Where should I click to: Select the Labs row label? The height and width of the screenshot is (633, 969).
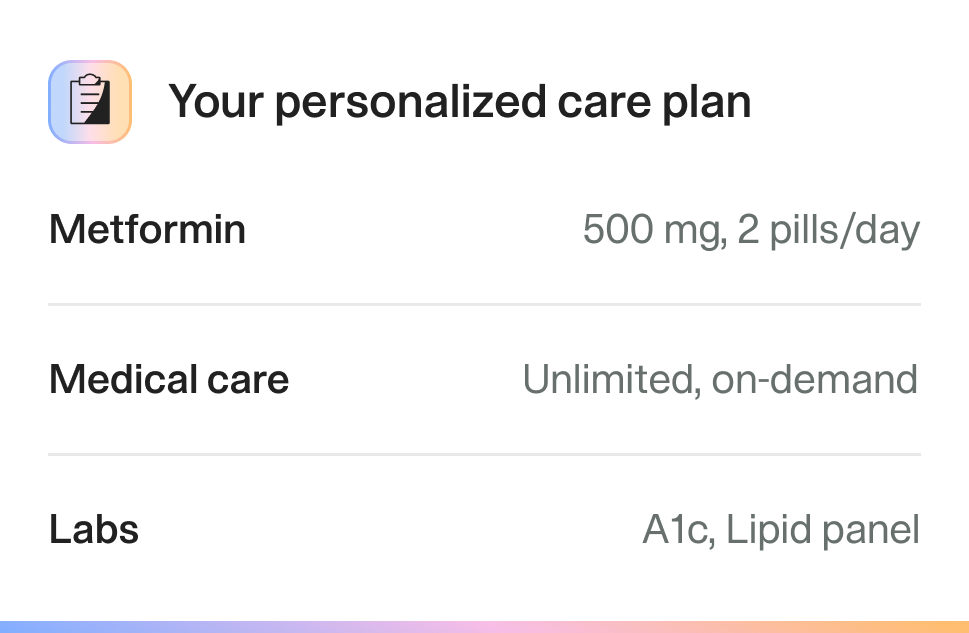94,529
